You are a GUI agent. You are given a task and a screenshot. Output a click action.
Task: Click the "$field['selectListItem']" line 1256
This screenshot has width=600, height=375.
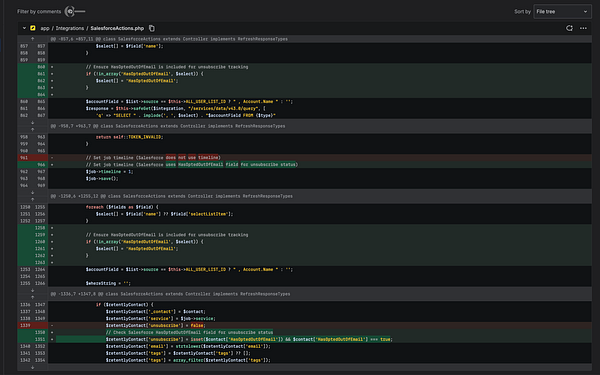pyautogui.click(x=165, y=214)
